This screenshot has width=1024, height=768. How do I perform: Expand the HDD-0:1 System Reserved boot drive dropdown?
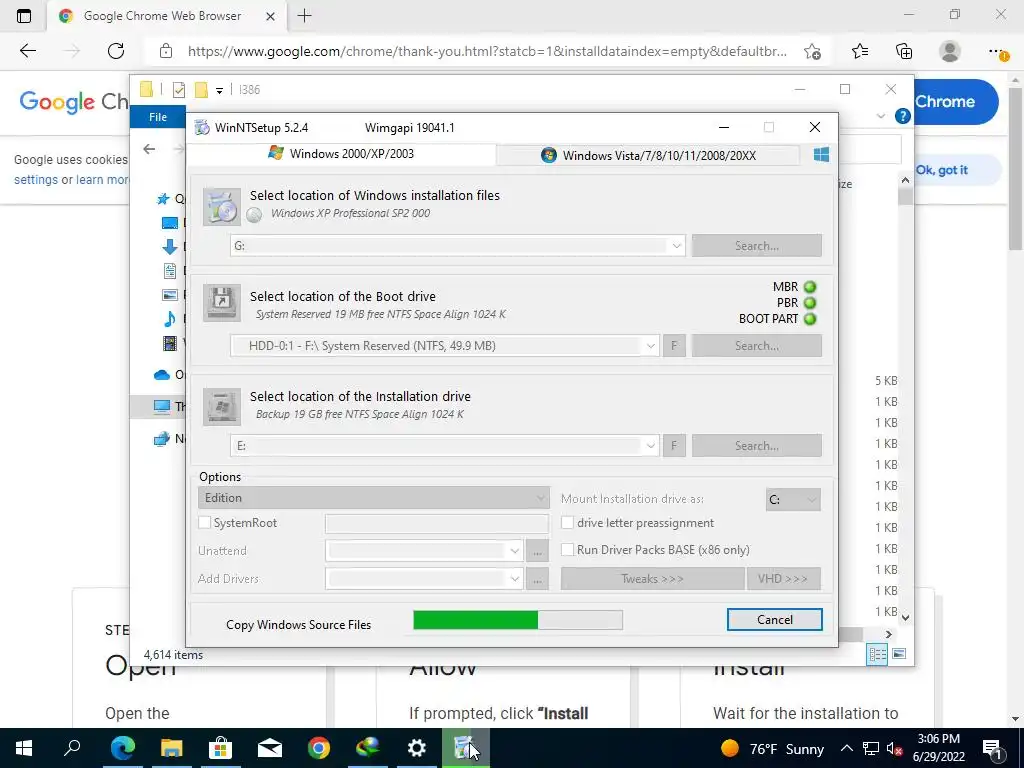650,346
